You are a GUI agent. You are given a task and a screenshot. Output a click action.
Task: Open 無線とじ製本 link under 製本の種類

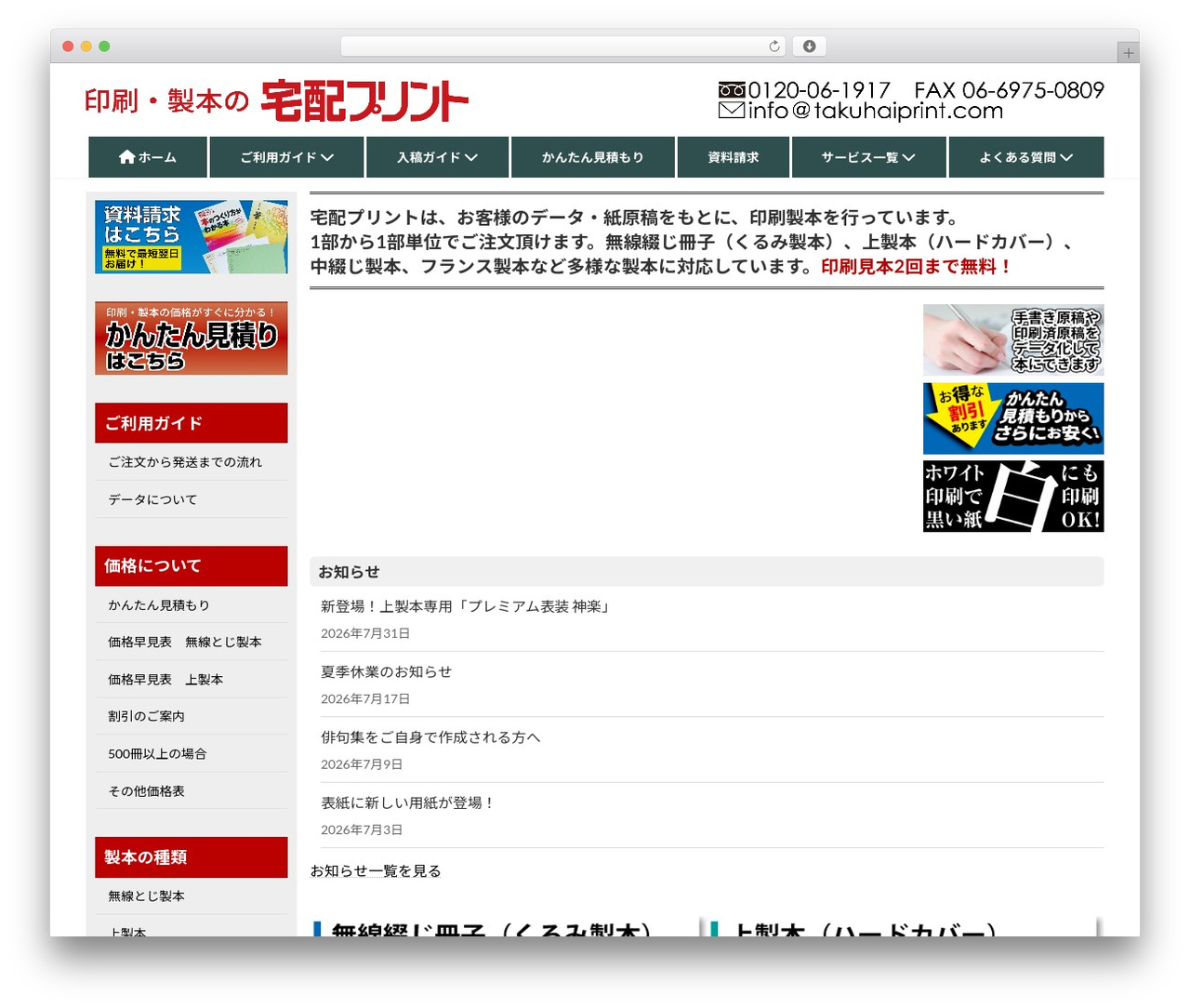[x=146, y=896]
